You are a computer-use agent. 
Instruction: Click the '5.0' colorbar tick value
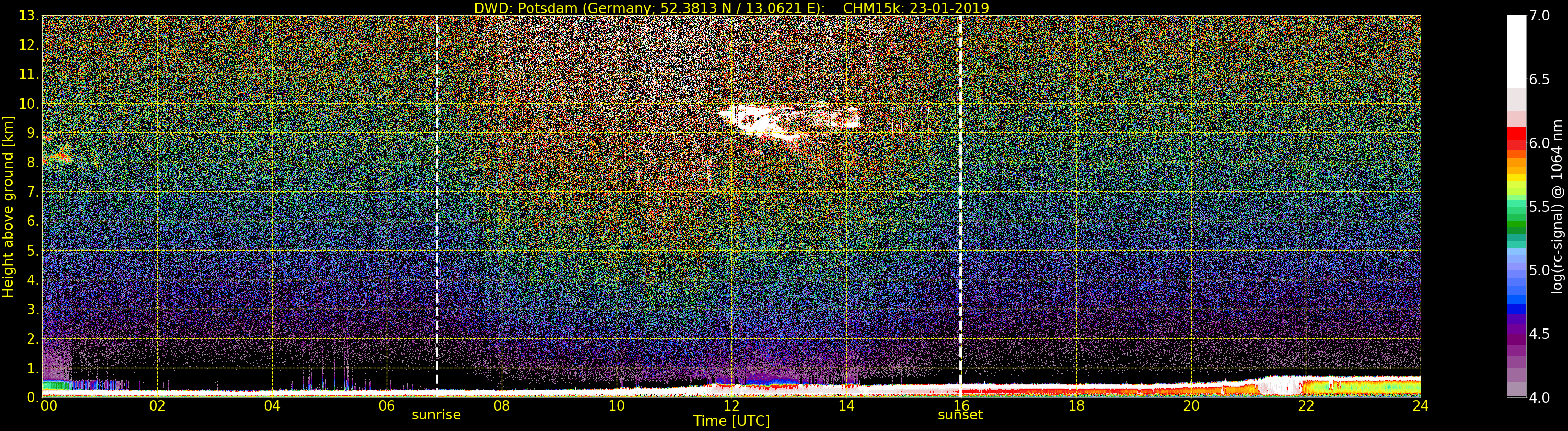[1539, 270]
